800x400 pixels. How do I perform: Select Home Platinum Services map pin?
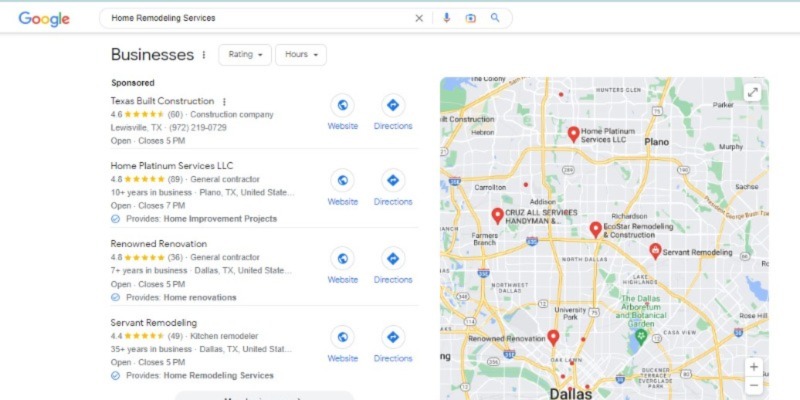(573, 135)
